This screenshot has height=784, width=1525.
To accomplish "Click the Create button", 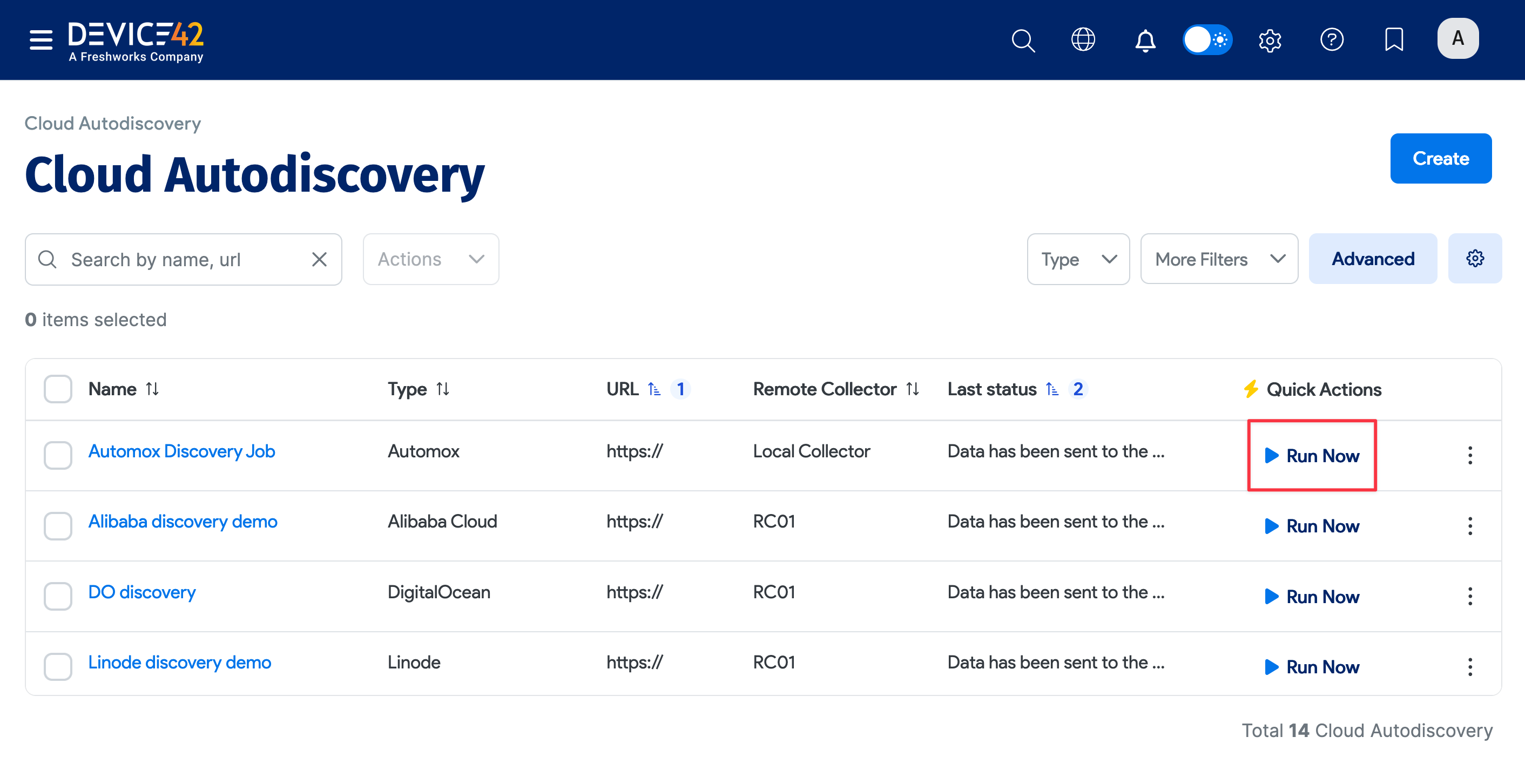I will [1440, 158].
